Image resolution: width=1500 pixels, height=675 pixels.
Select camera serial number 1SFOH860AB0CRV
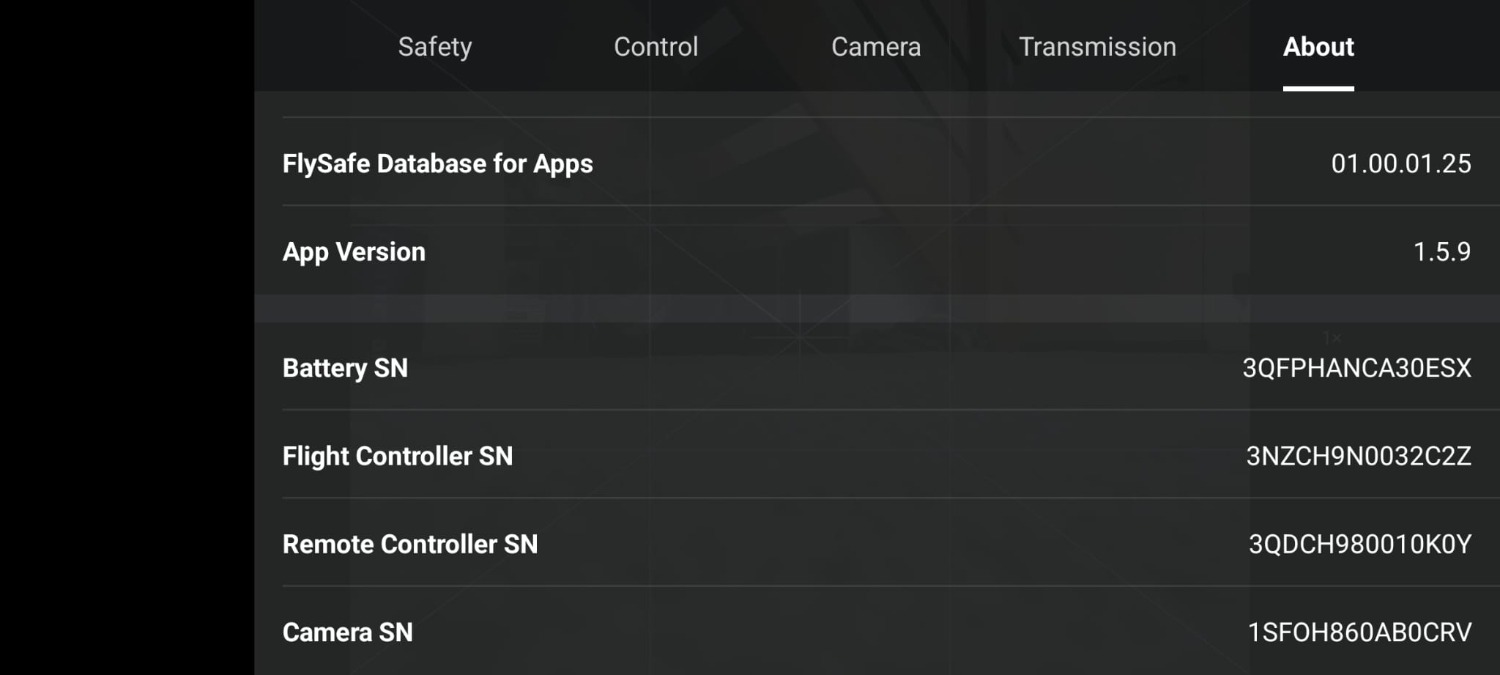[1359, 632]
